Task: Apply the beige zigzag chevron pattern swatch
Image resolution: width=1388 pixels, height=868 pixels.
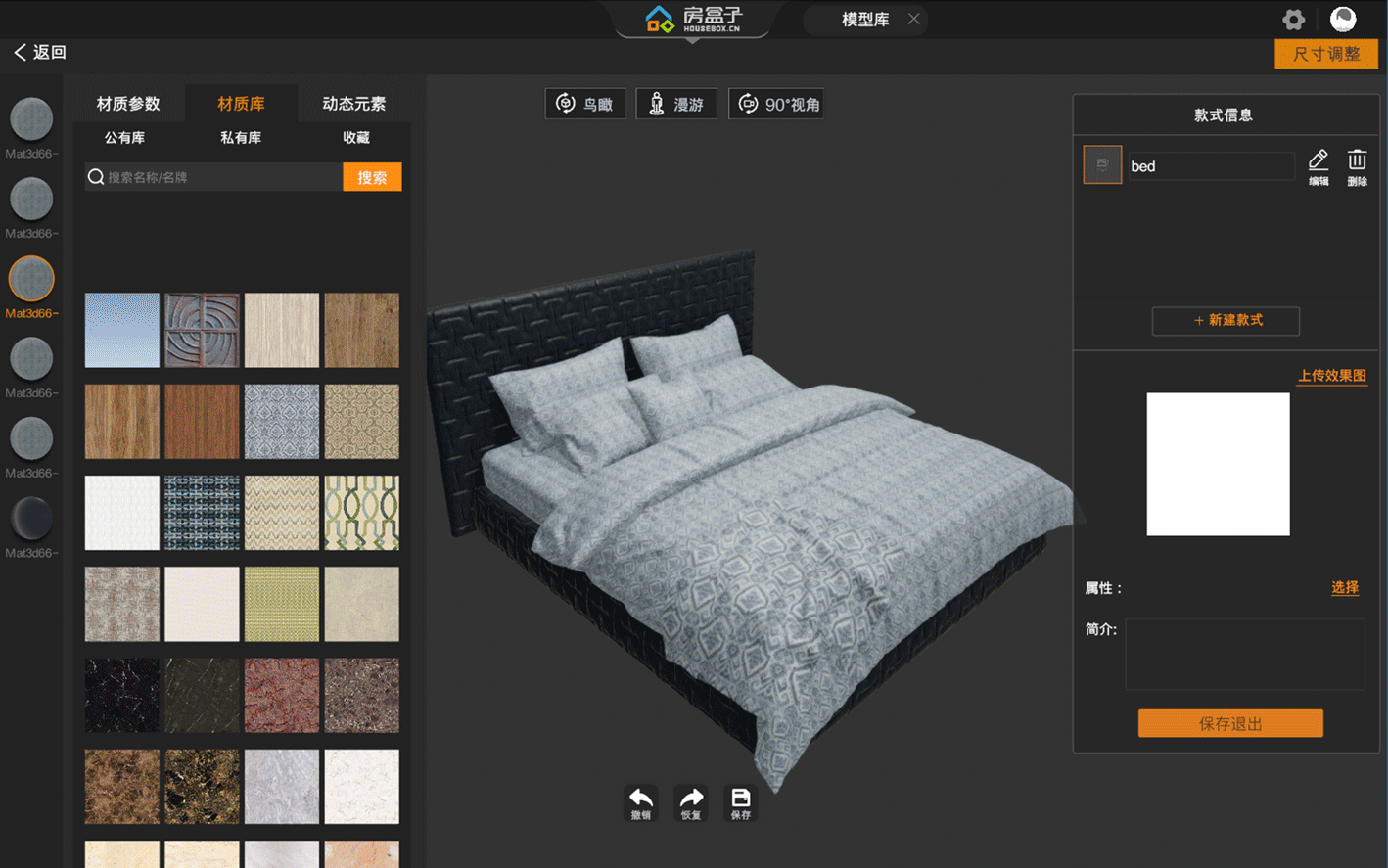Action: 282,513
